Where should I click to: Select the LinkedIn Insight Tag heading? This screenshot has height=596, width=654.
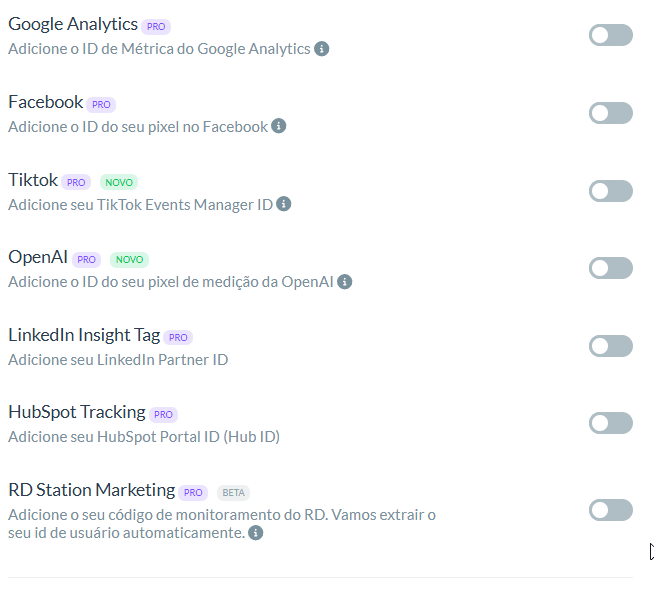84,335
